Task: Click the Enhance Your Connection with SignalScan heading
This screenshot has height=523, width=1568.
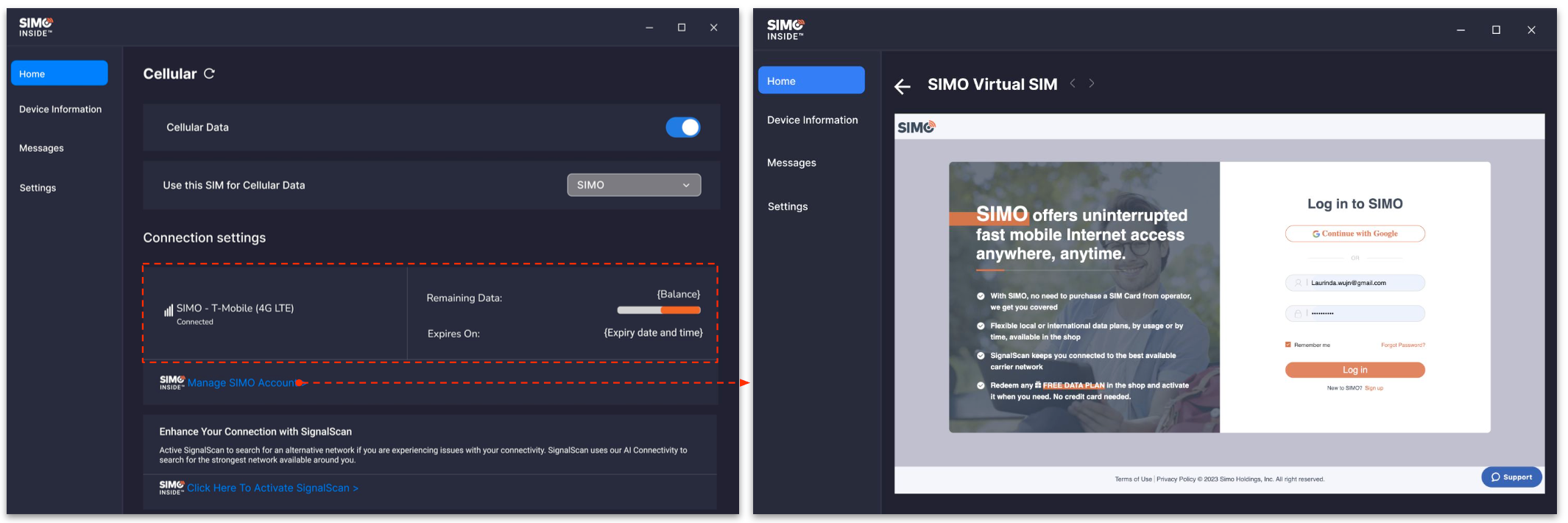Action: point(255,432)
